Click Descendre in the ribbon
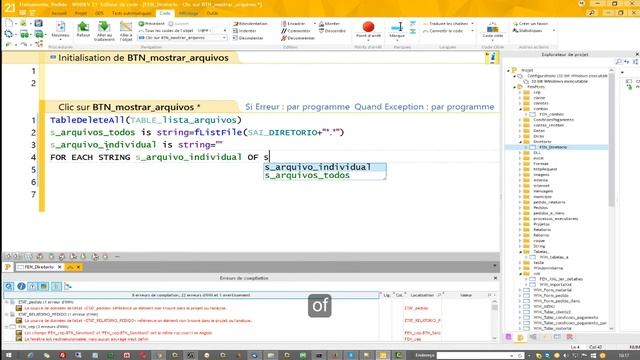 (x=332, y=31)
